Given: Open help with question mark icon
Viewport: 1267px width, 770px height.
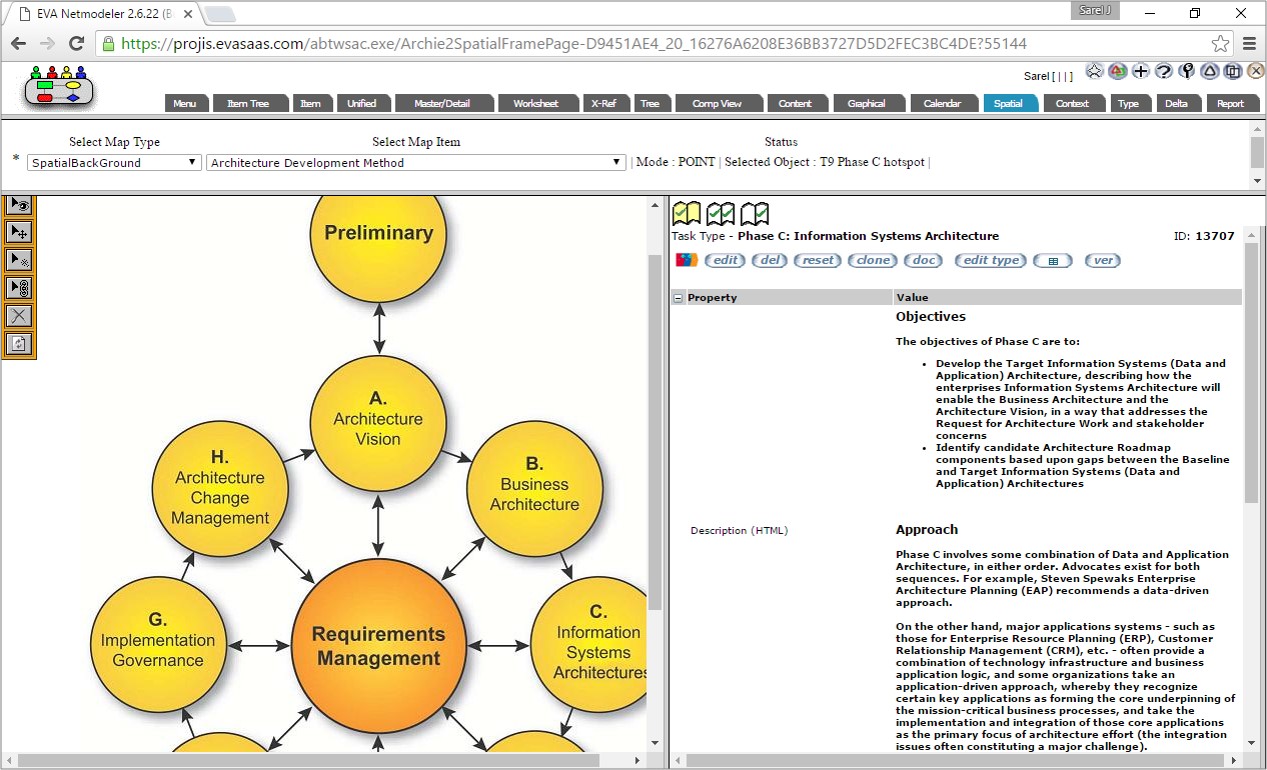Looking at the screenshot, I should (1164, 71).
